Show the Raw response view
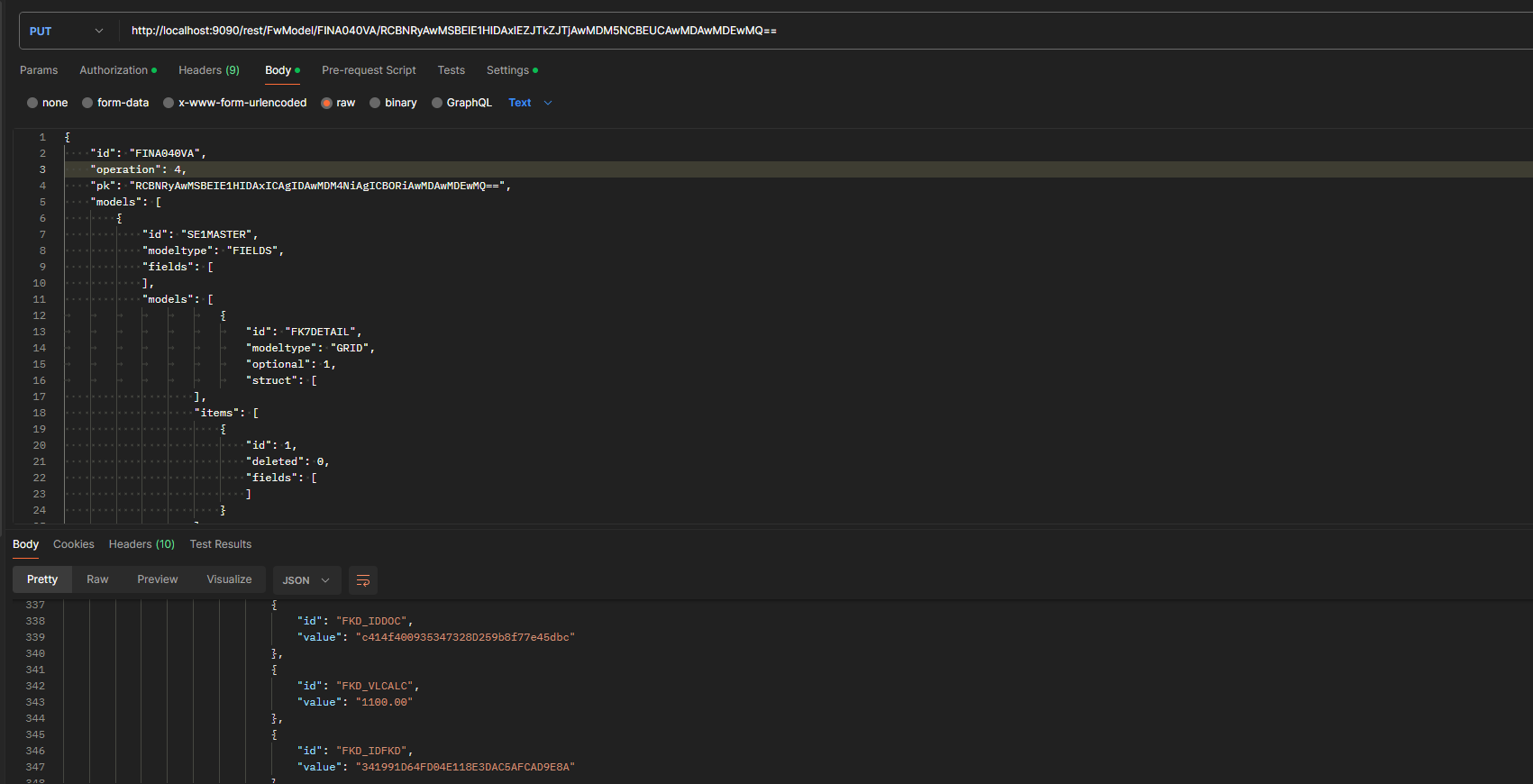 pos(97,579)
